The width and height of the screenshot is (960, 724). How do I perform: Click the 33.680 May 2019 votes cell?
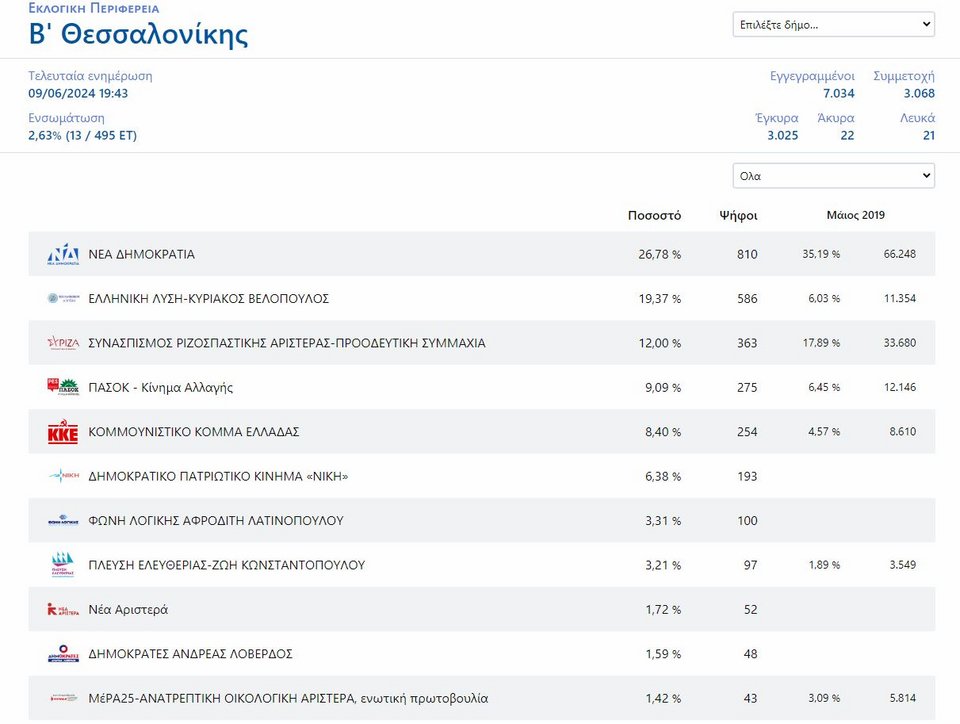point(899,342)
